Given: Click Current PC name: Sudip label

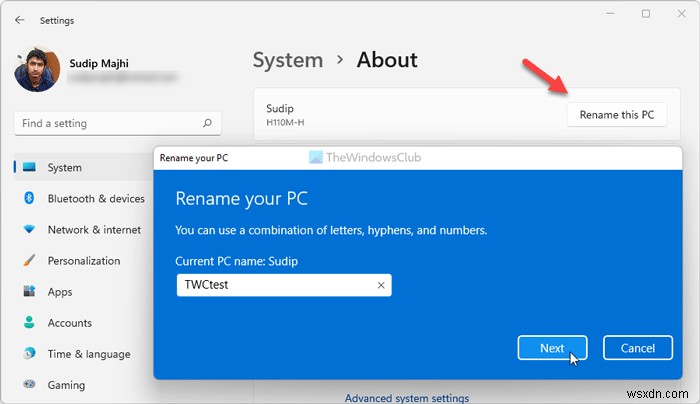Looking at the screenshot, I should tap(236, 261).
